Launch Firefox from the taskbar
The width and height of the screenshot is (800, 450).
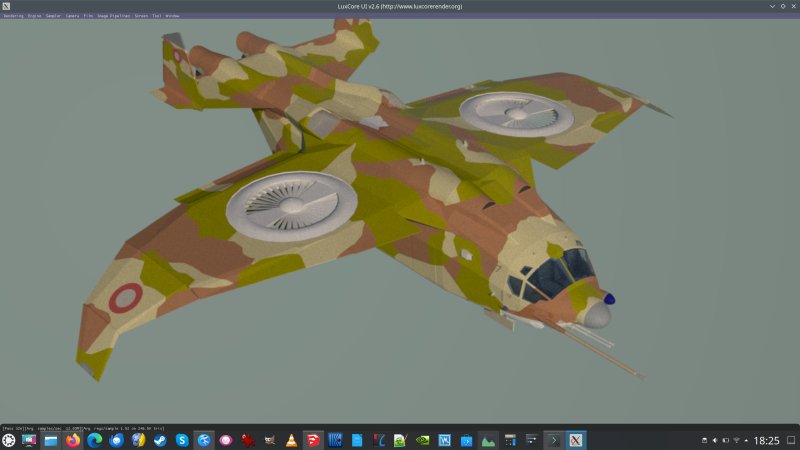click(73, 440)
